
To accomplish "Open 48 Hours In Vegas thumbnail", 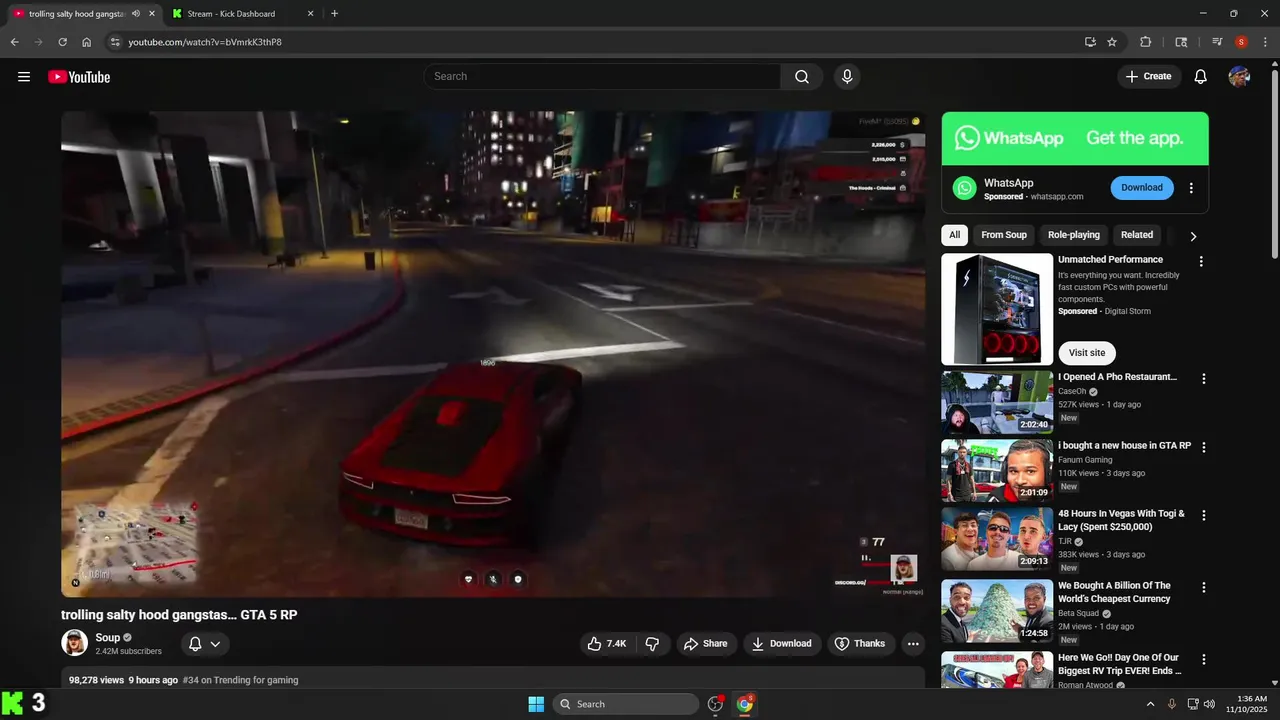I will (997, 539).
